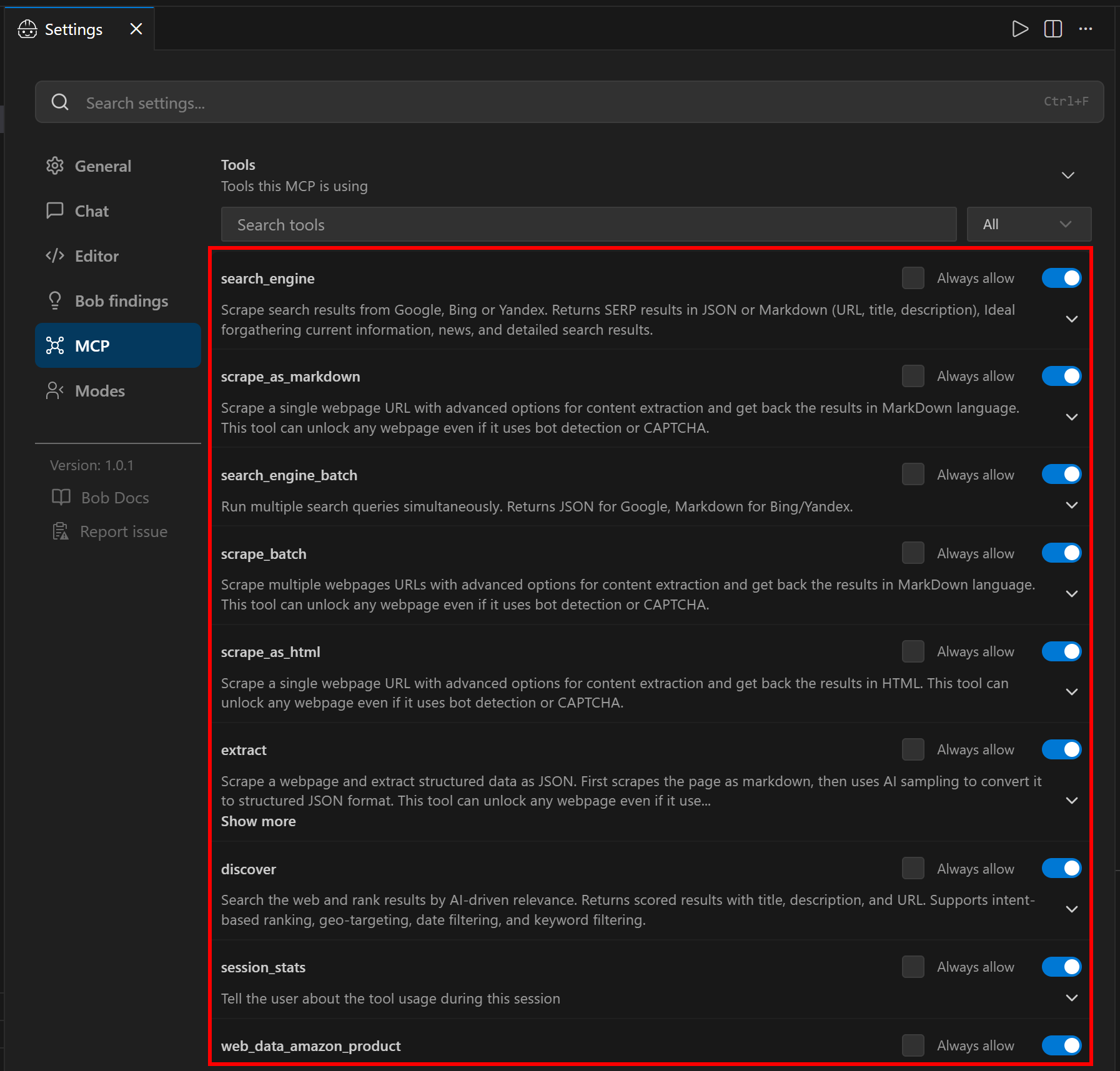Open the Modes settings section
Viewport: 1120px width, 1071px height.
[x=118, y=390]
